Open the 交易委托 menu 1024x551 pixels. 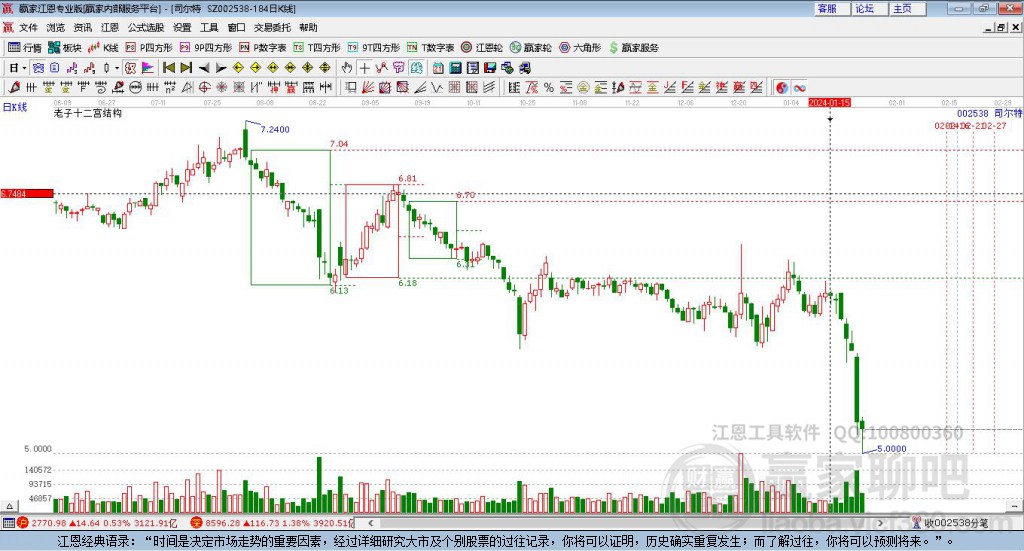click(272, 27)
